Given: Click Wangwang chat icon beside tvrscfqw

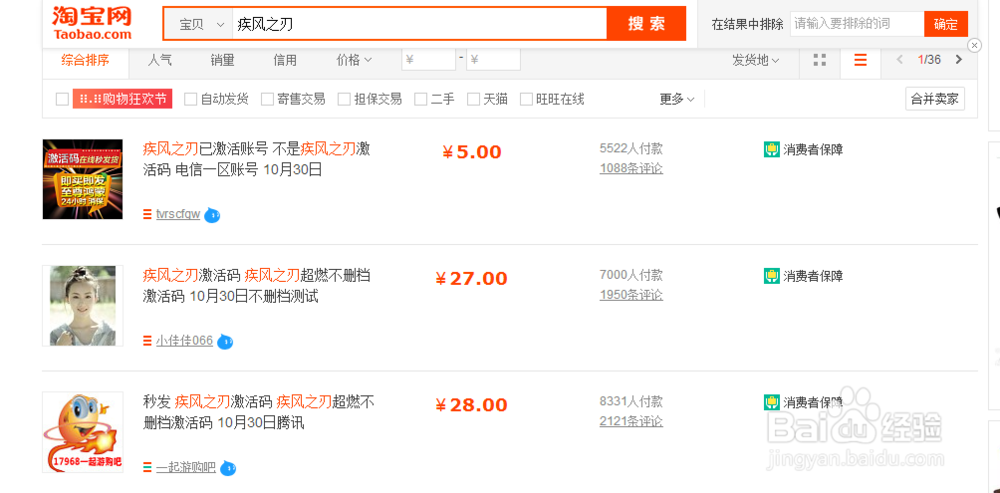Looking at the screenshot, I should [x=212, y=215].
